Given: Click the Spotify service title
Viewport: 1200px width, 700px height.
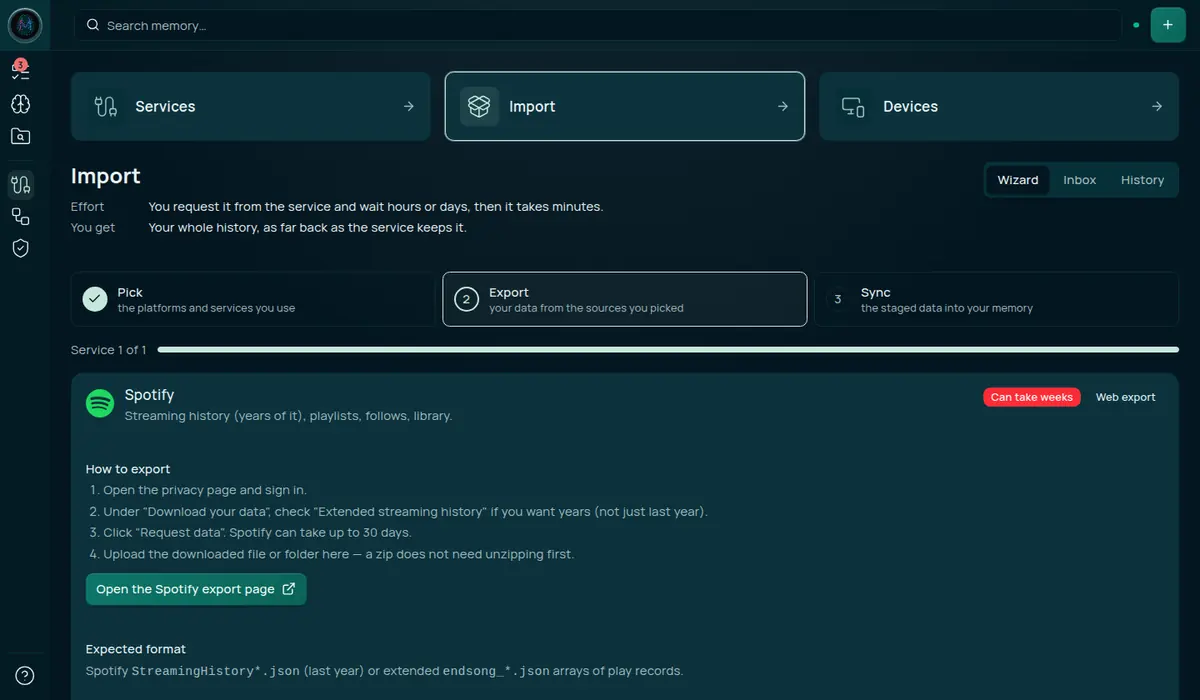Looking at the screenshot, I should tap(150, 395).
